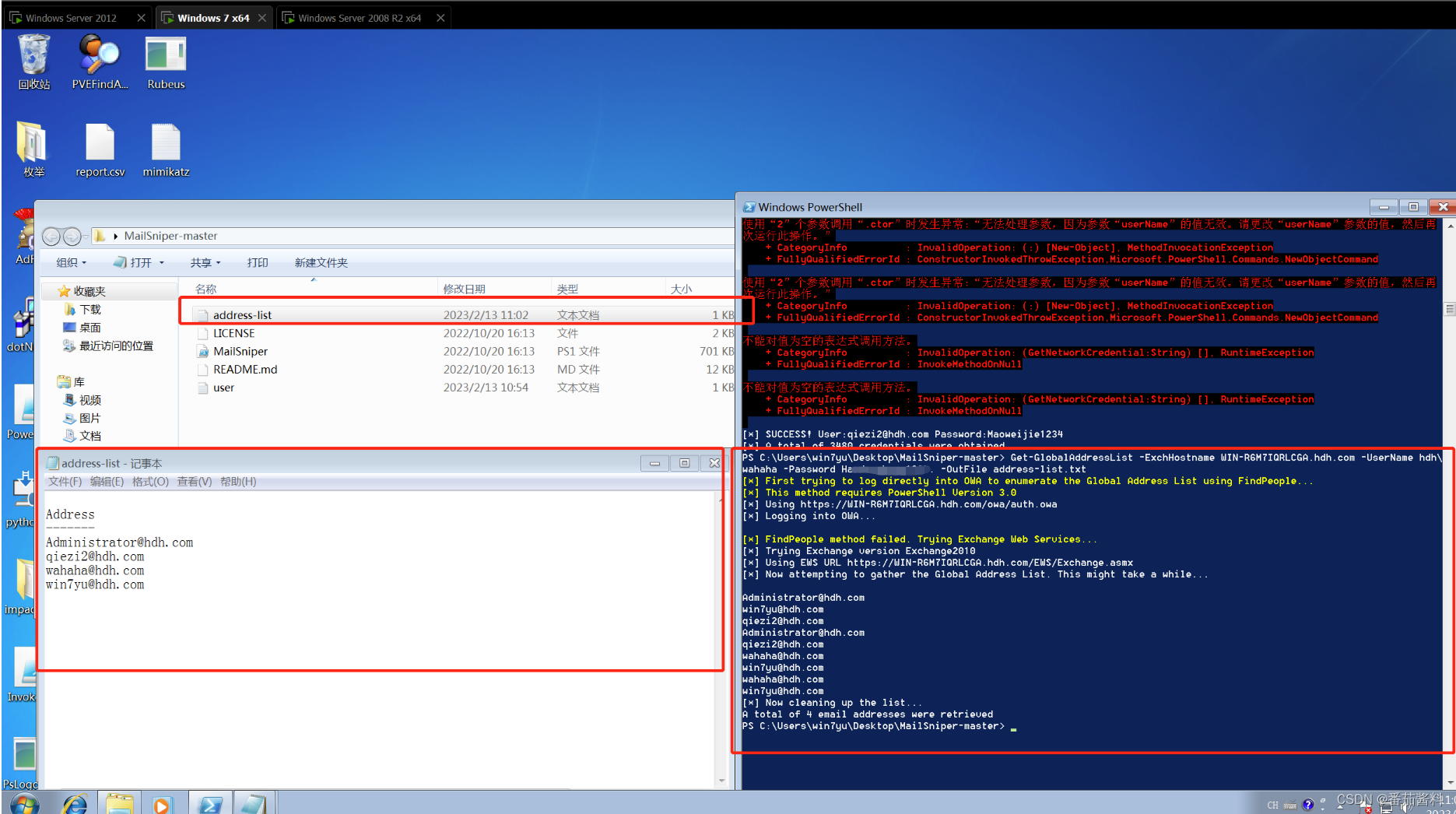Select the MailSniper PS1 file icon
This screenshot has width=1456, height=814.
(203, 352)
